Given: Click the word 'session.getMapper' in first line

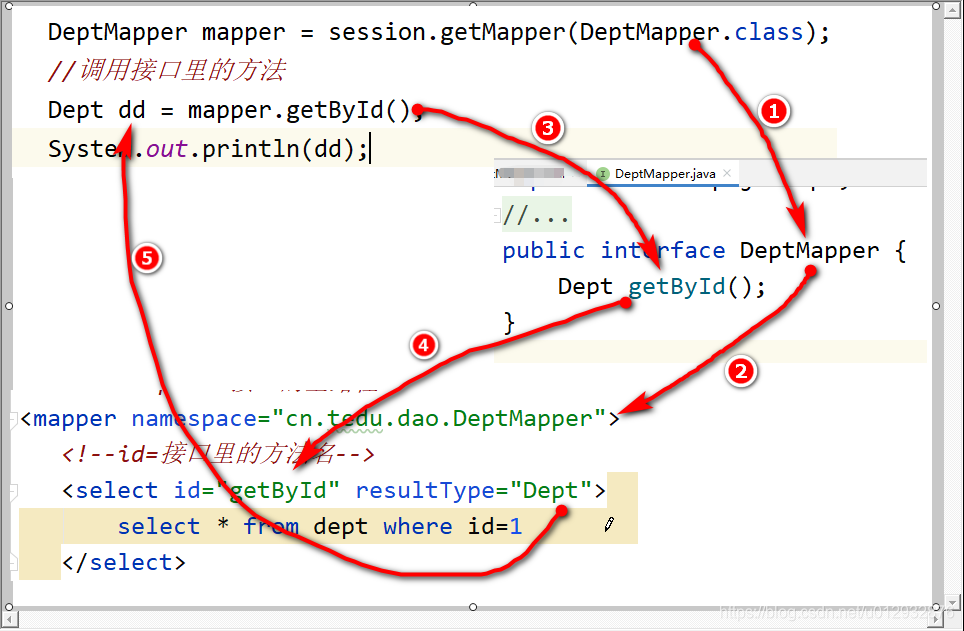Looking at the screenshot, I should click(x=446, y=33).
